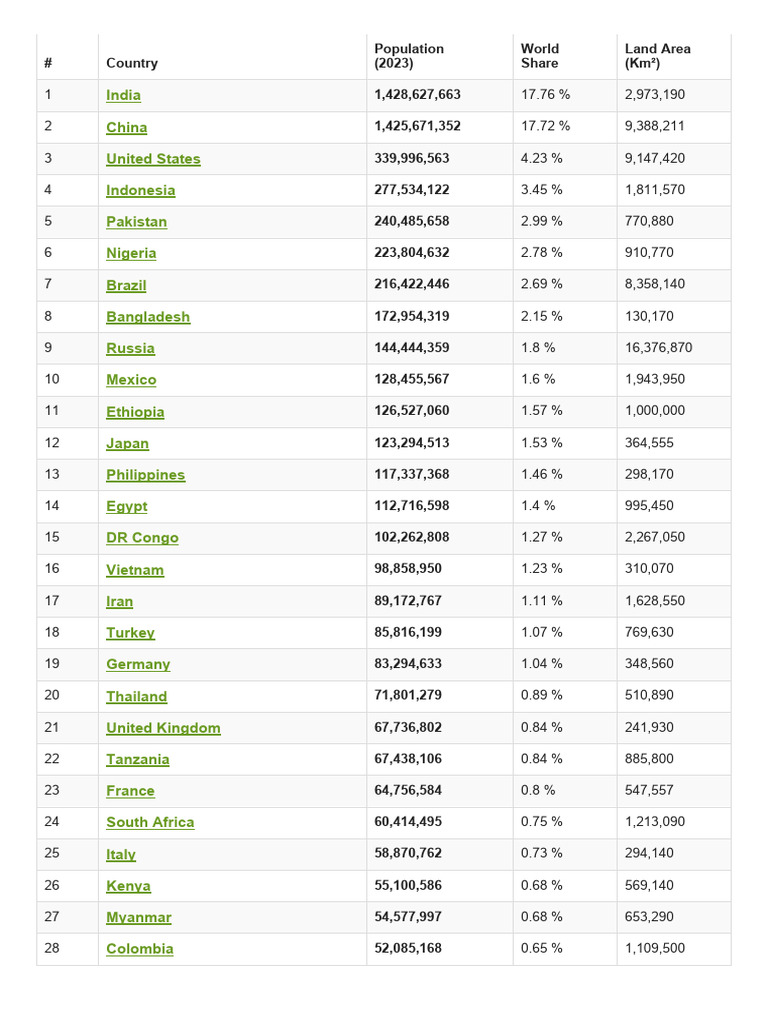
Task: Open the Russia country link
Action: pos(130,348)
